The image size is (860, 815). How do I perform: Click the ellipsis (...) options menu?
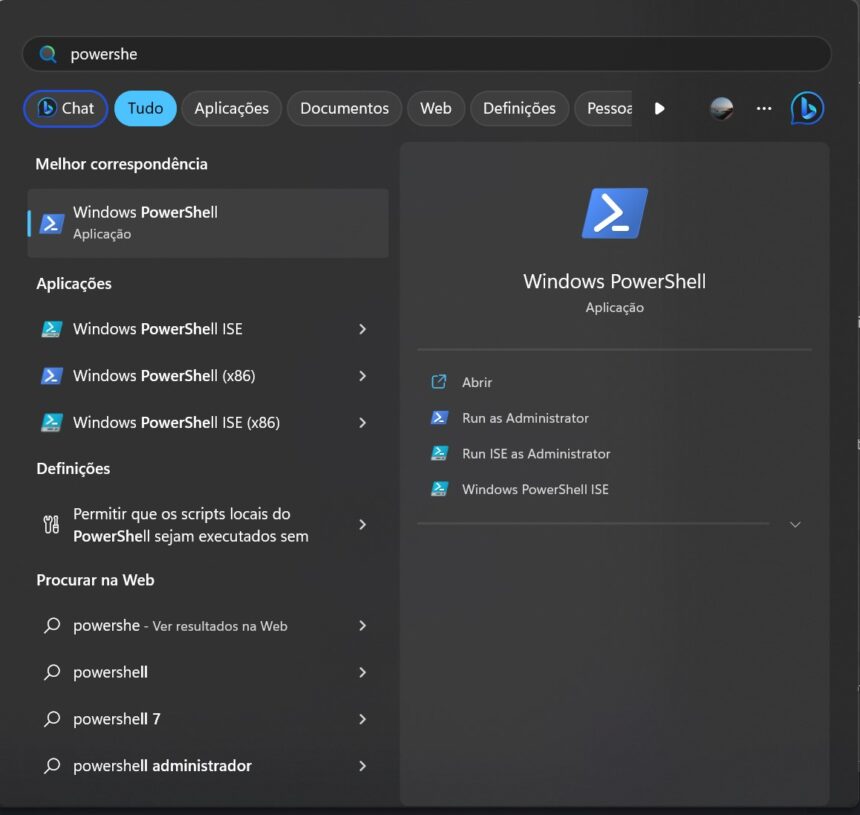(764, 108)
